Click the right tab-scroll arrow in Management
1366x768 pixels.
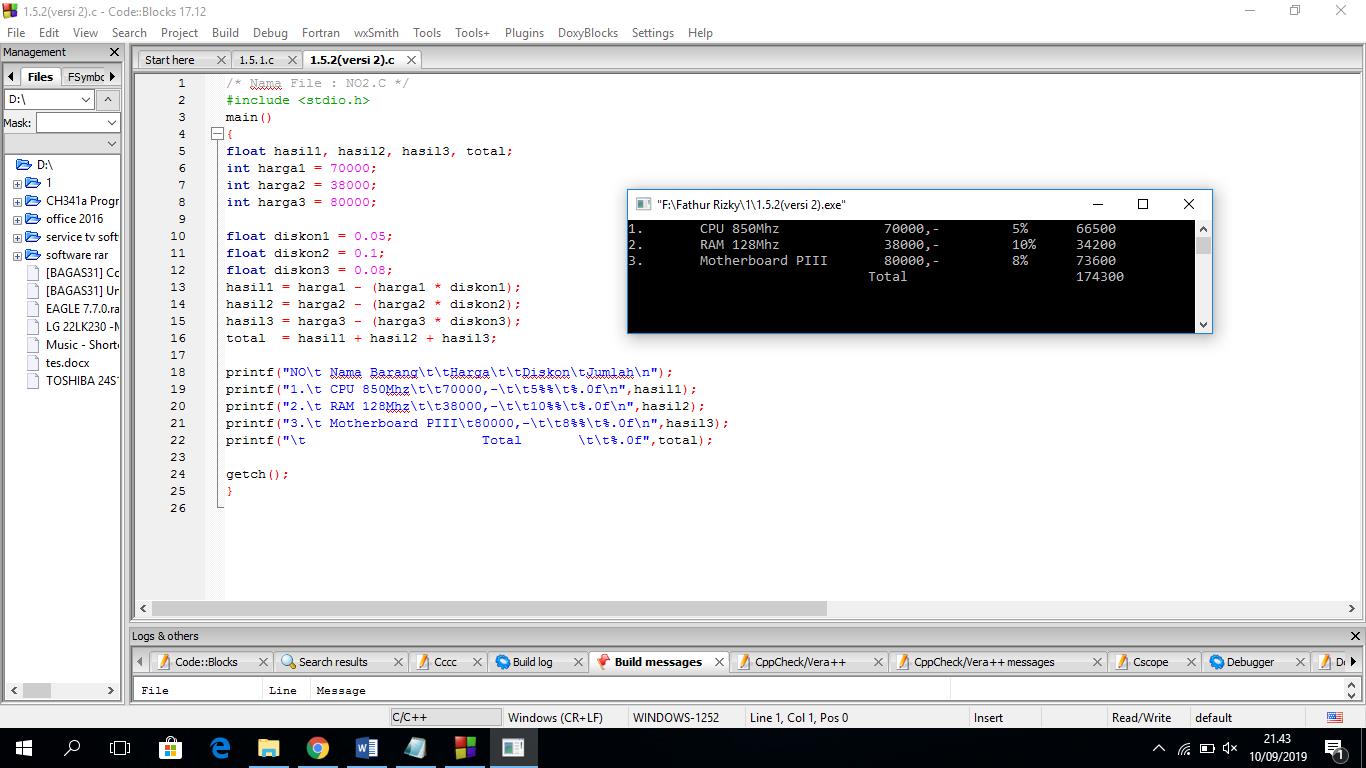click(x=112, y=76)
